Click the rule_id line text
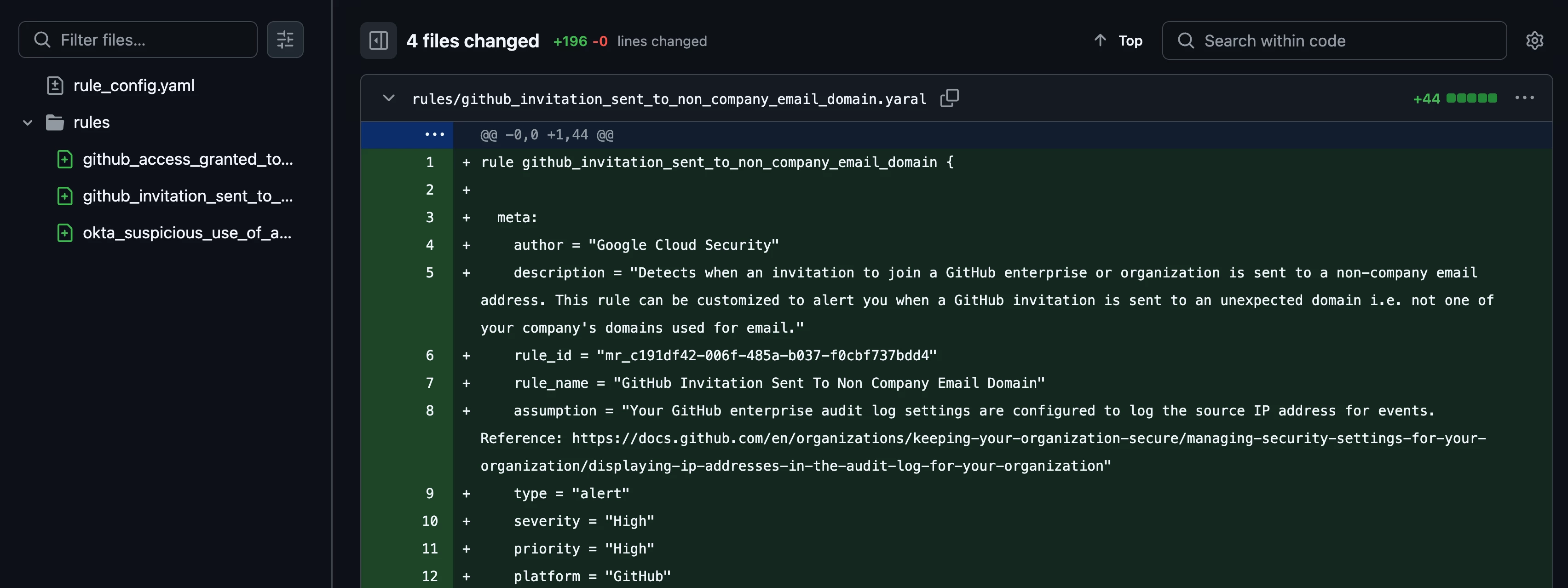 click(725, 356)
